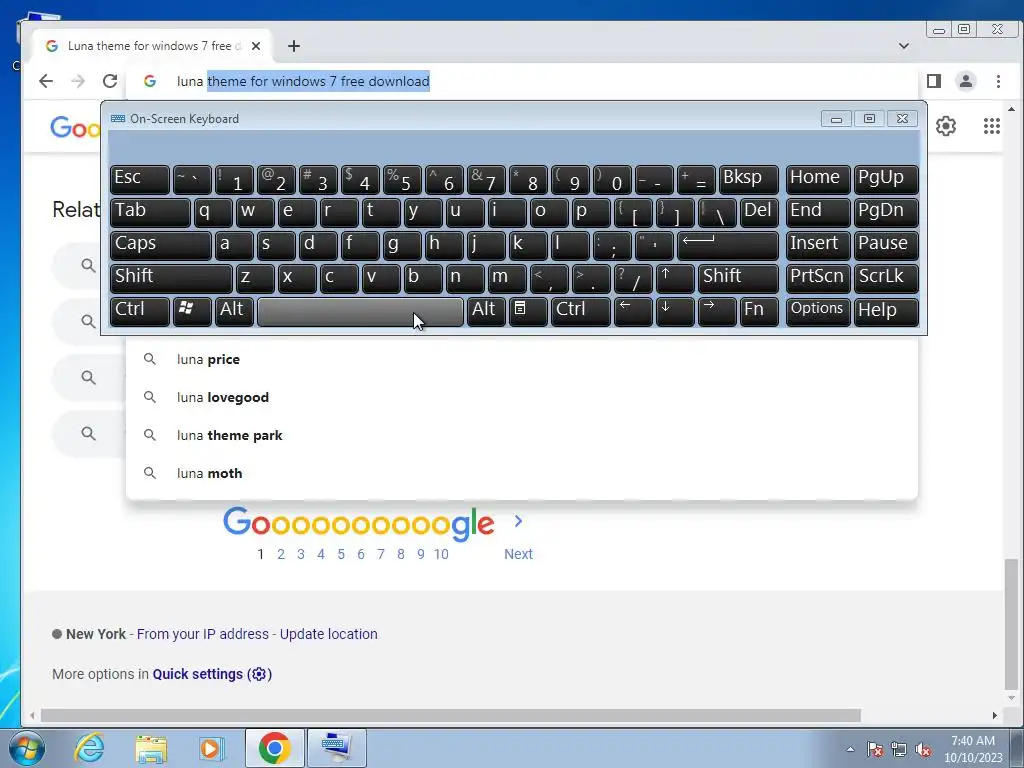
Task: Tap the Tab key on On-Screen Keyboard
Action: coord(150,212)
